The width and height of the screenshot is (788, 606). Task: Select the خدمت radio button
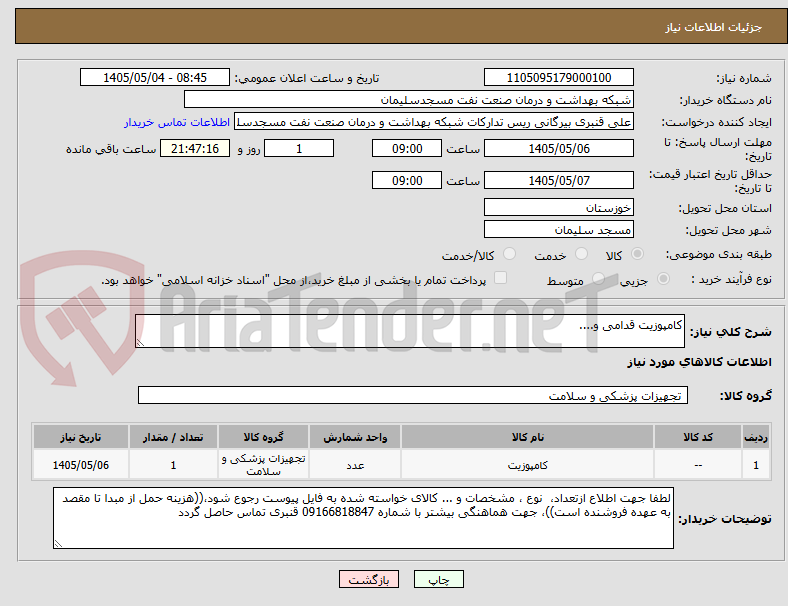pyautogui.click(x=581, y=254)
